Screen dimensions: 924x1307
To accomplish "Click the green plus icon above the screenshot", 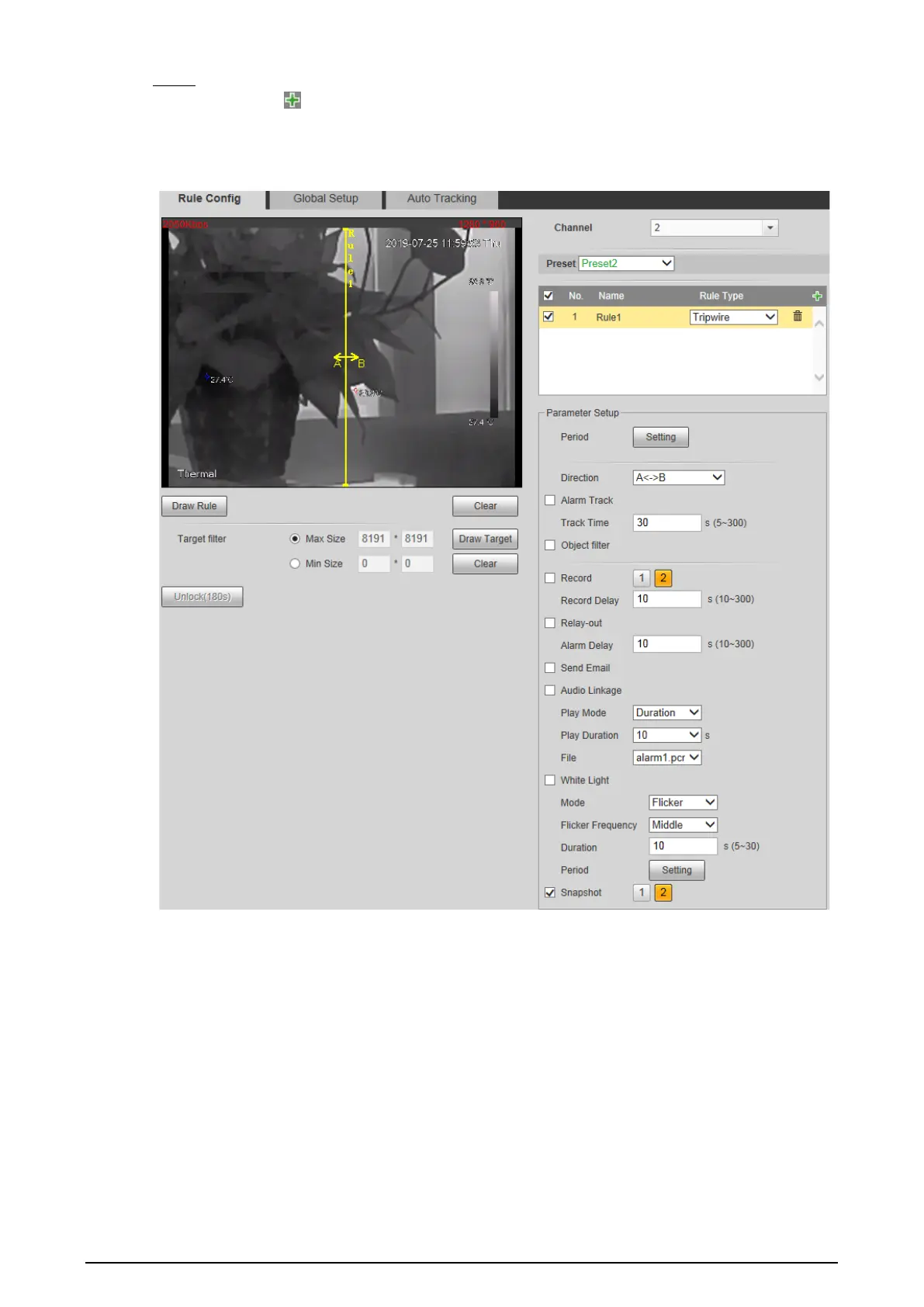I will [x=292, y=100].
